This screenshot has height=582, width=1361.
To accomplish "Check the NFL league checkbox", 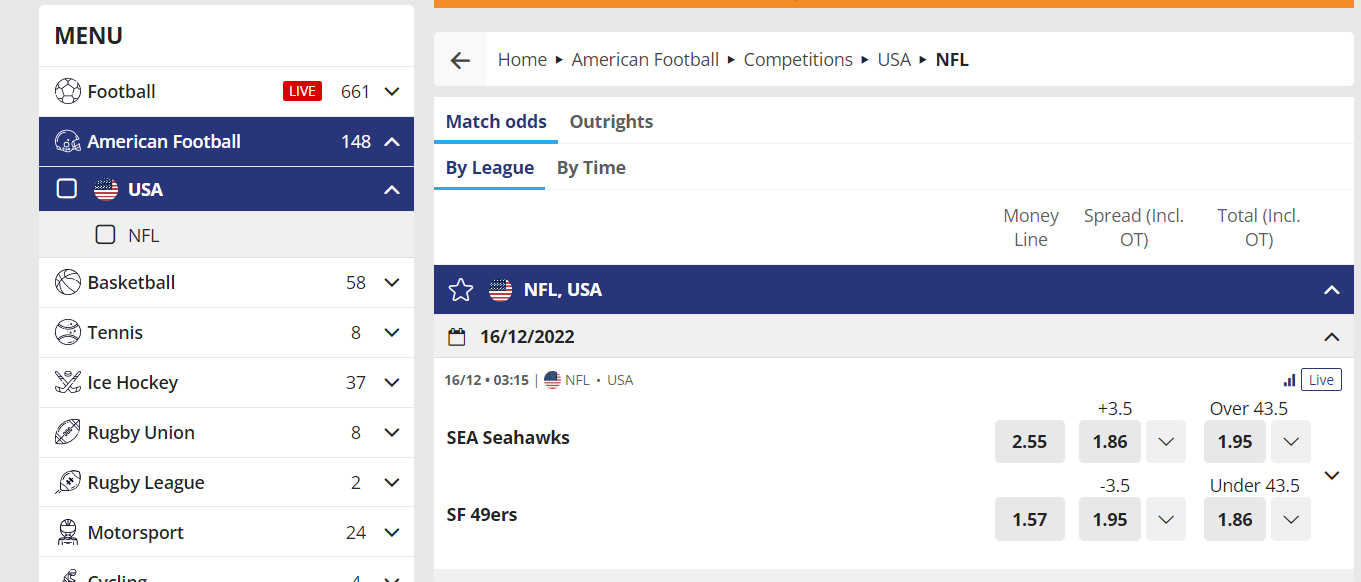I will click(105, 235).
